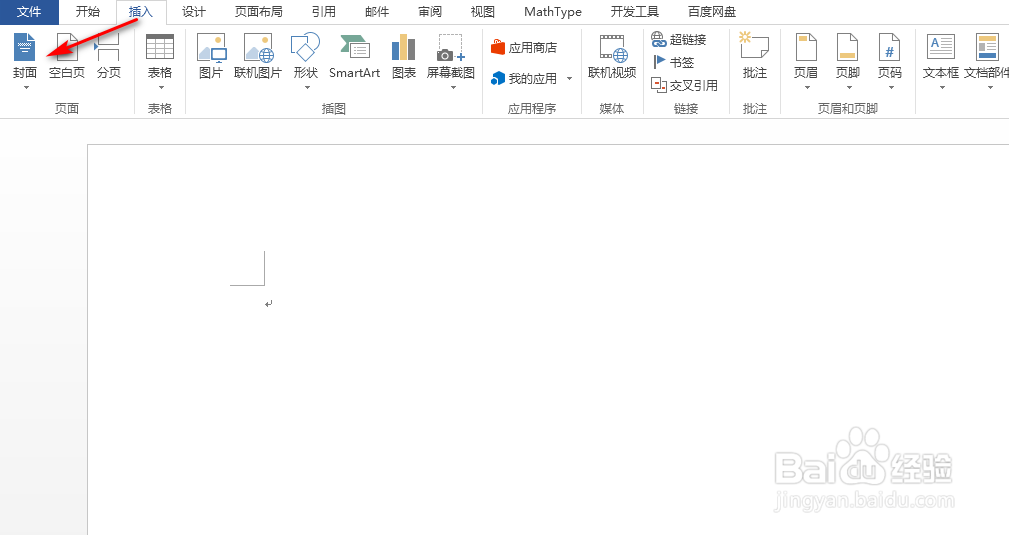
Task: Insert a Hyperlink (超链接)
Action: (679, 39)
